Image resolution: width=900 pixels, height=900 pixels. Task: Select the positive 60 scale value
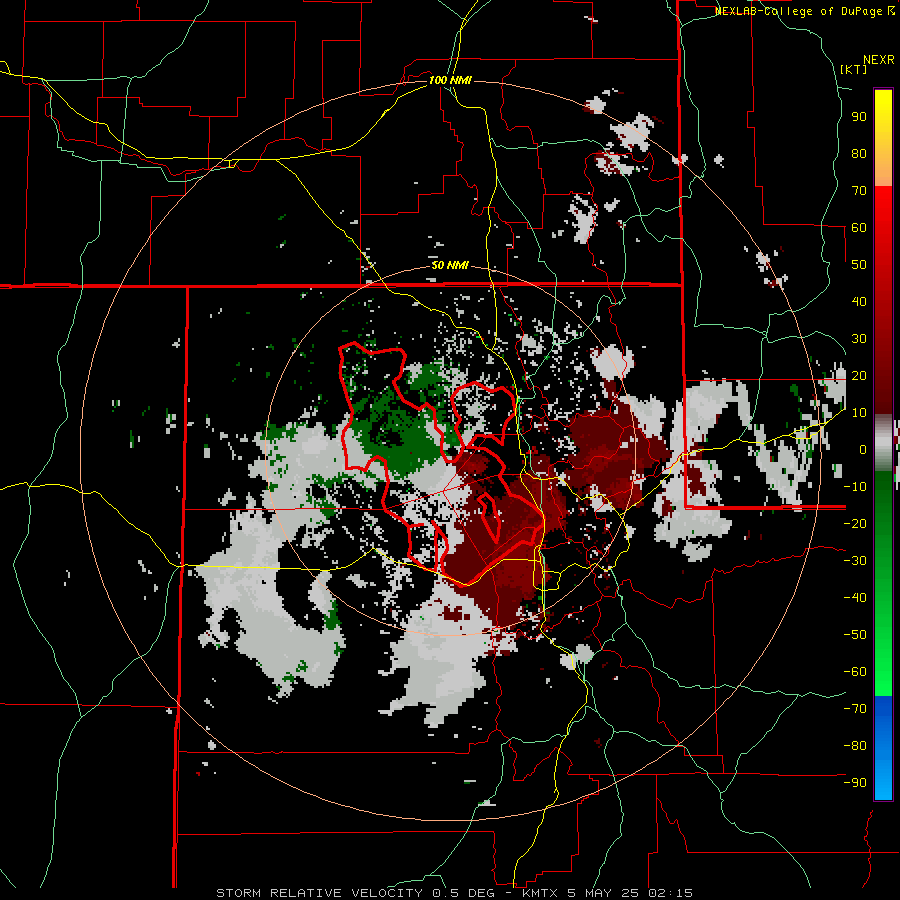(x=859, y=228)
